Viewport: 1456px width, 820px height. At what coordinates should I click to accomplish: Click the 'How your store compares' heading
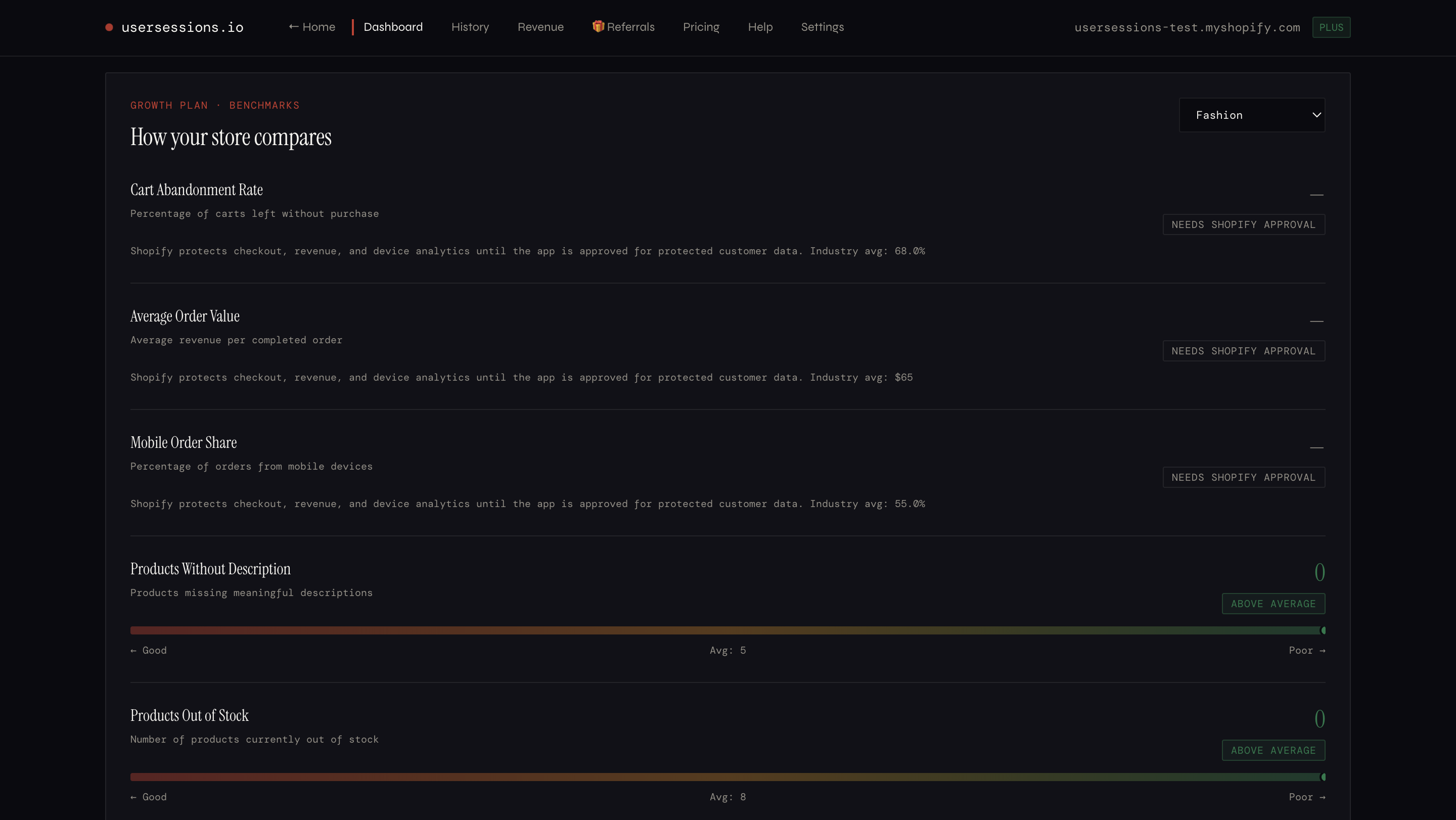(231, 138)
